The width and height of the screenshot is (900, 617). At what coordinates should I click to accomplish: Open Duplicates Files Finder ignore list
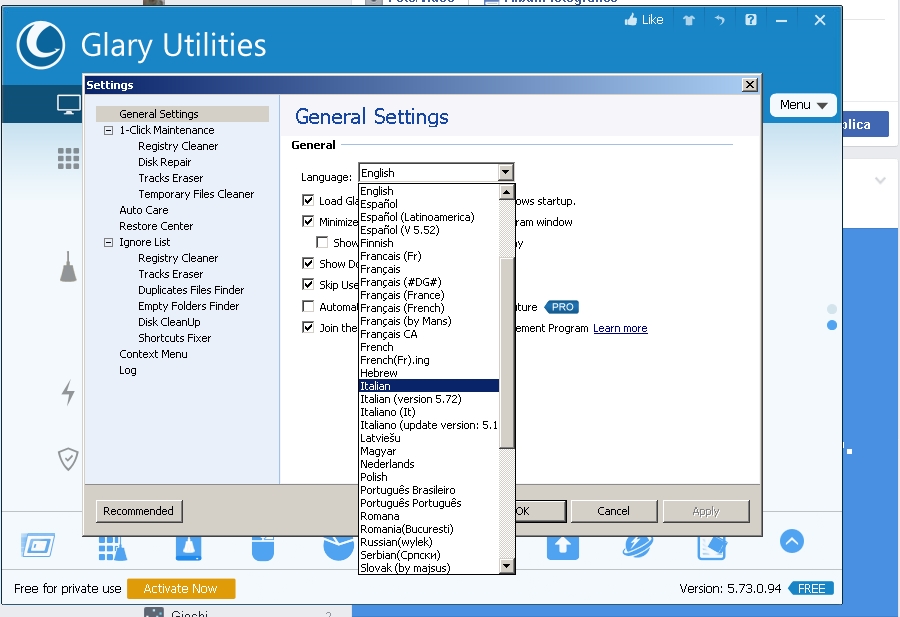pos(191,290)
